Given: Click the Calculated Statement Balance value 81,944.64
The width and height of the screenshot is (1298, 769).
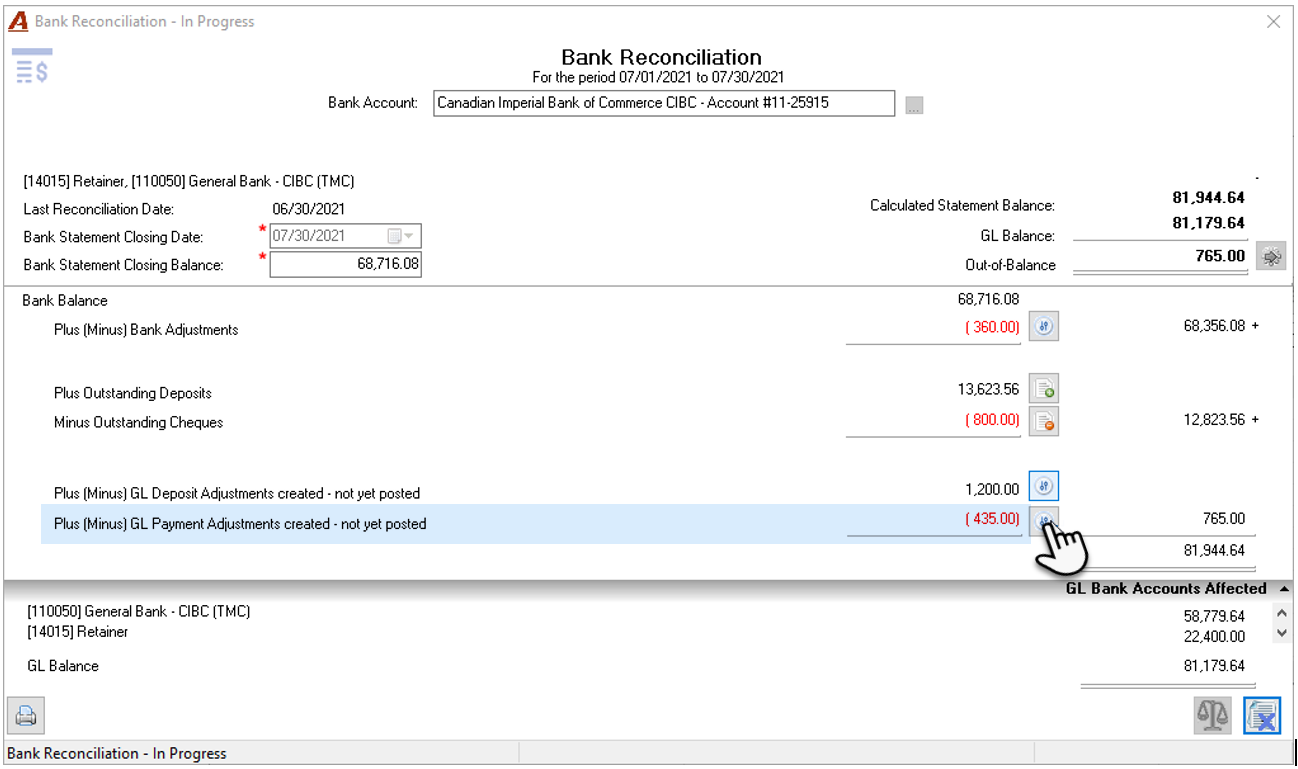Looking at the screenshot, I should coord(1208,198).
